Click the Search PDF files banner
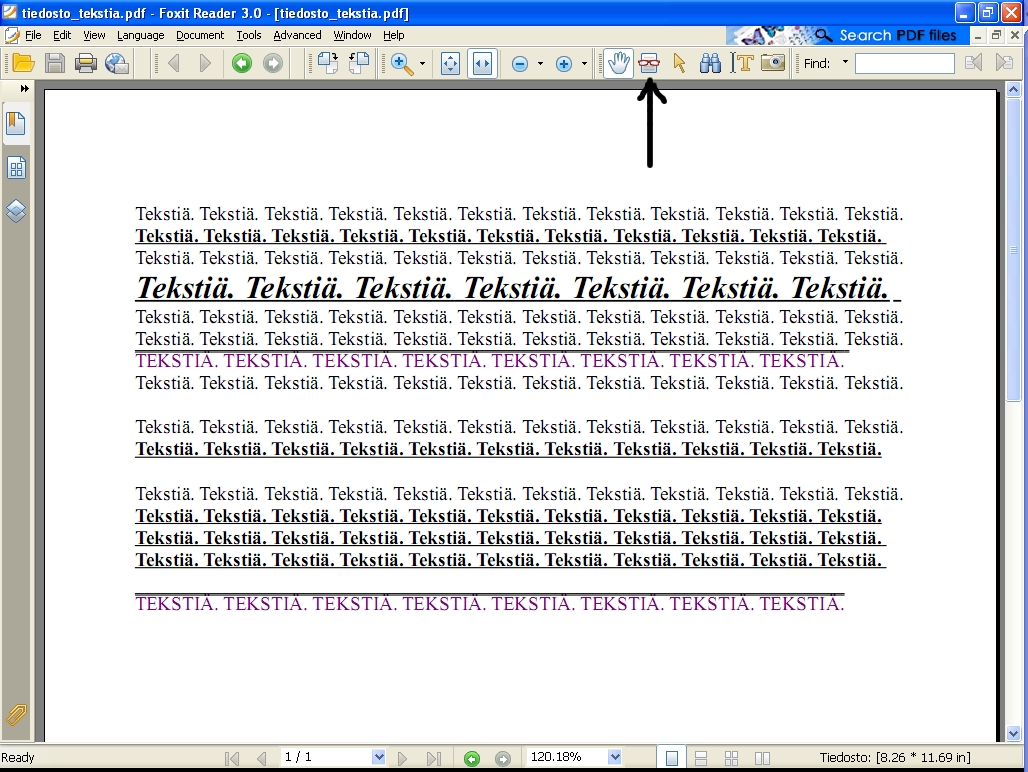The width and height of the screenshot is (1028, 772). click(x=885, y=35)
